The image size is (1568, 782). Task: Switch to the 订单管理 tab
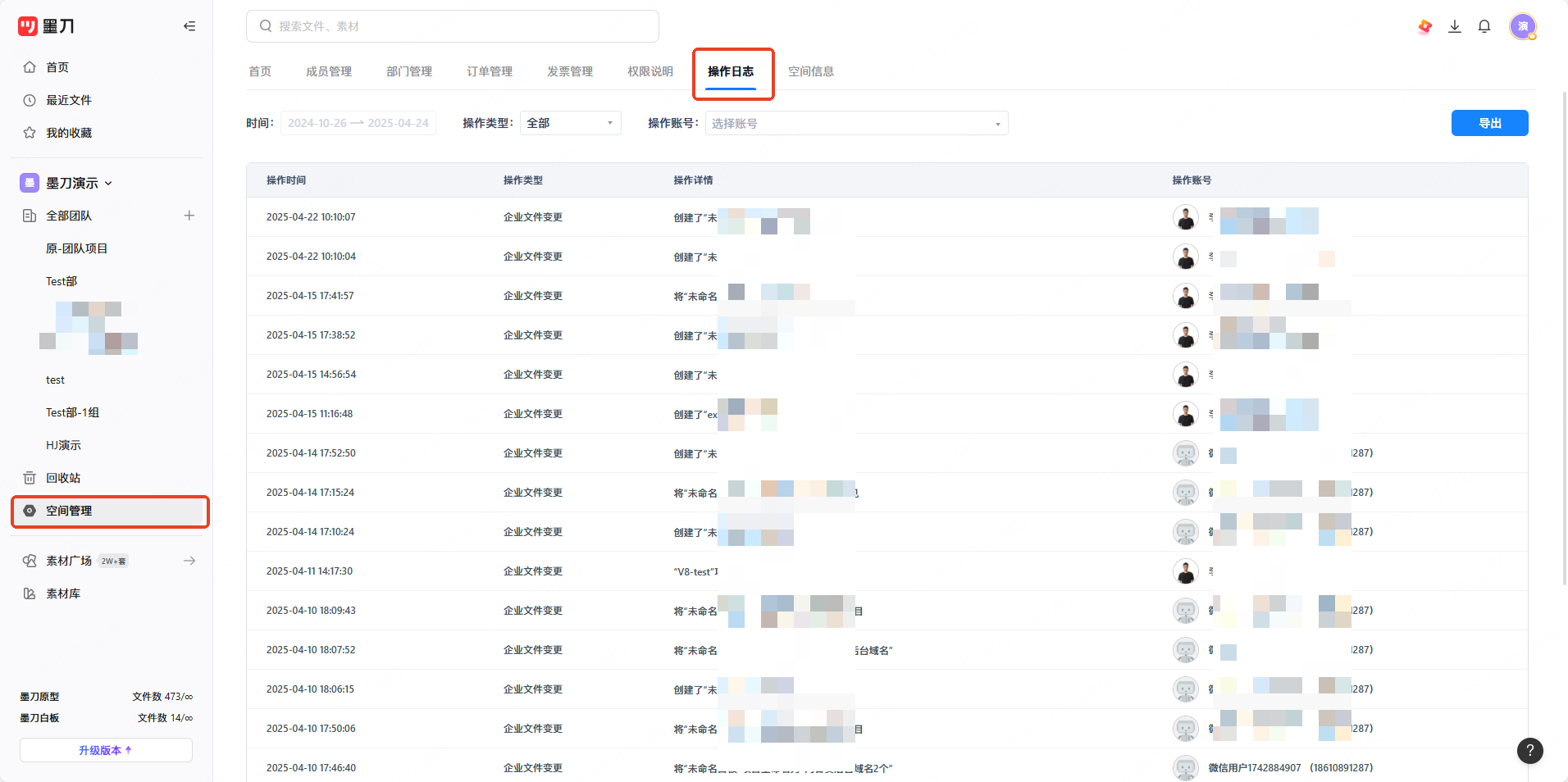[x=490, y=71]
